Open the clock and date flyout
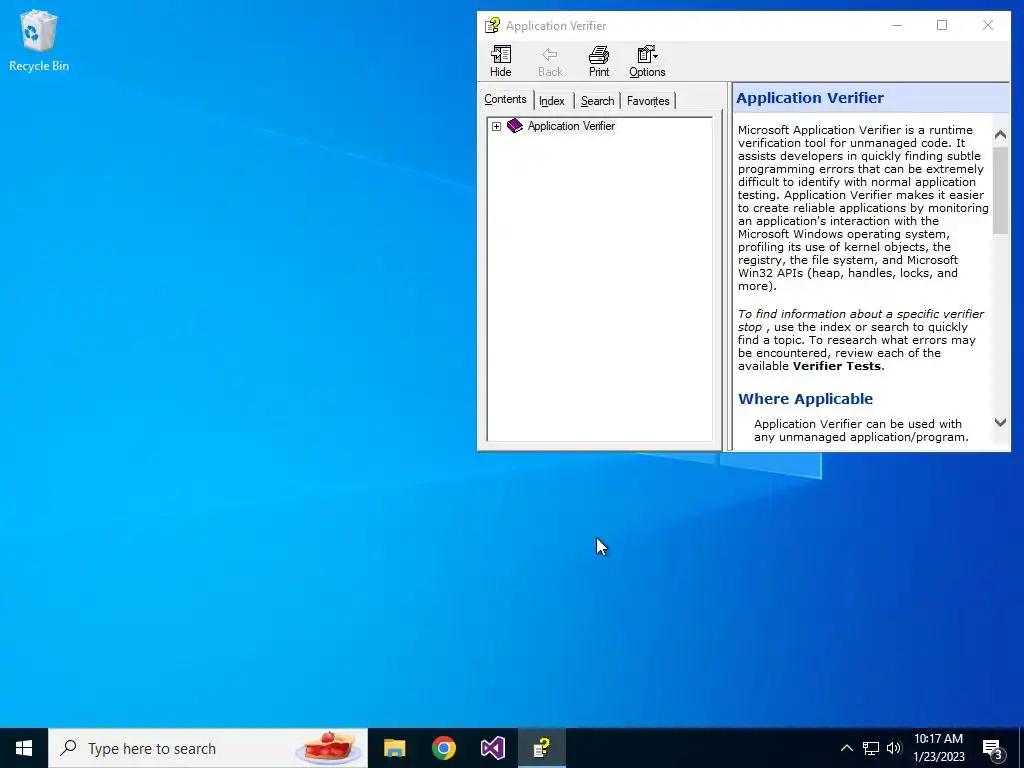 [938, 748]
